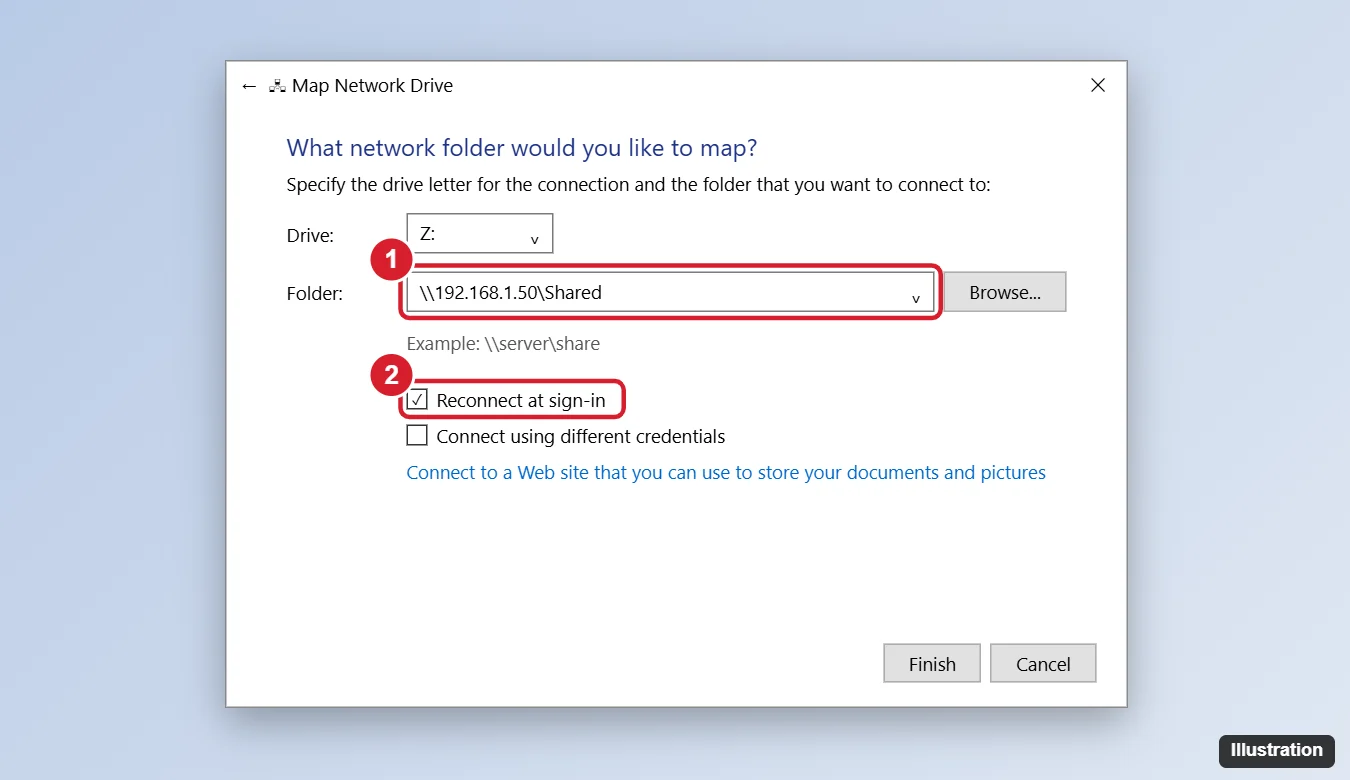Open the Drive letter dropdown showing Z:
The height and width of the screenshot is (780, 1350).
click(480, 234)
